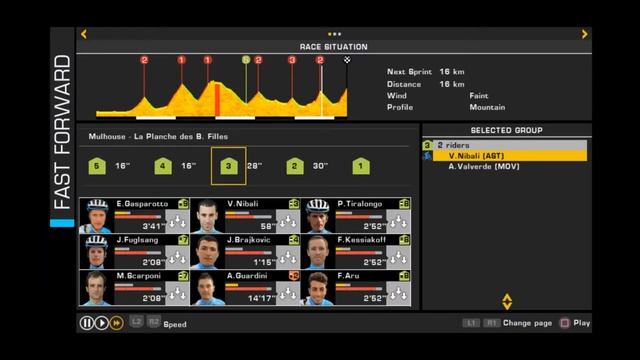The width and height of the screenshot is (640, 360).
Task: Click the Change page label
Action: tap(527, 323)
